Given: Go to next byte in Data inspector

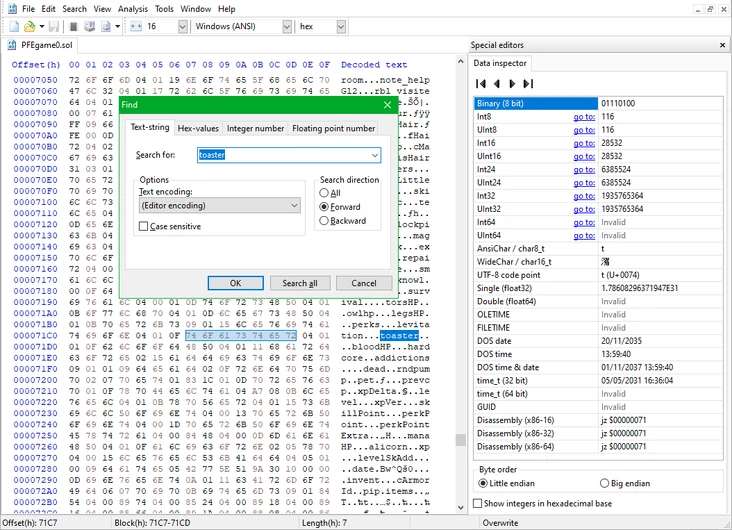Looking at the screenshot, I should click(x=512, y=84).
